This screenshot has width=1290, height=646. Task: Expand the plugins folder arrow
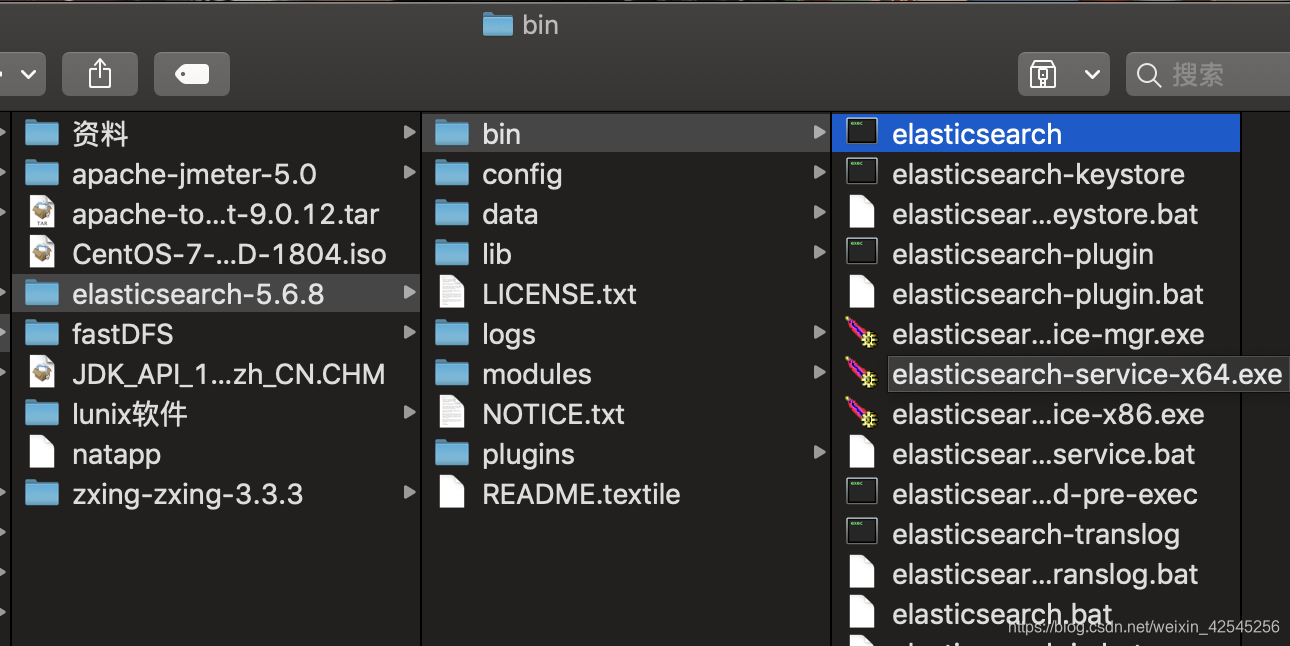click(x=820, y=452)
